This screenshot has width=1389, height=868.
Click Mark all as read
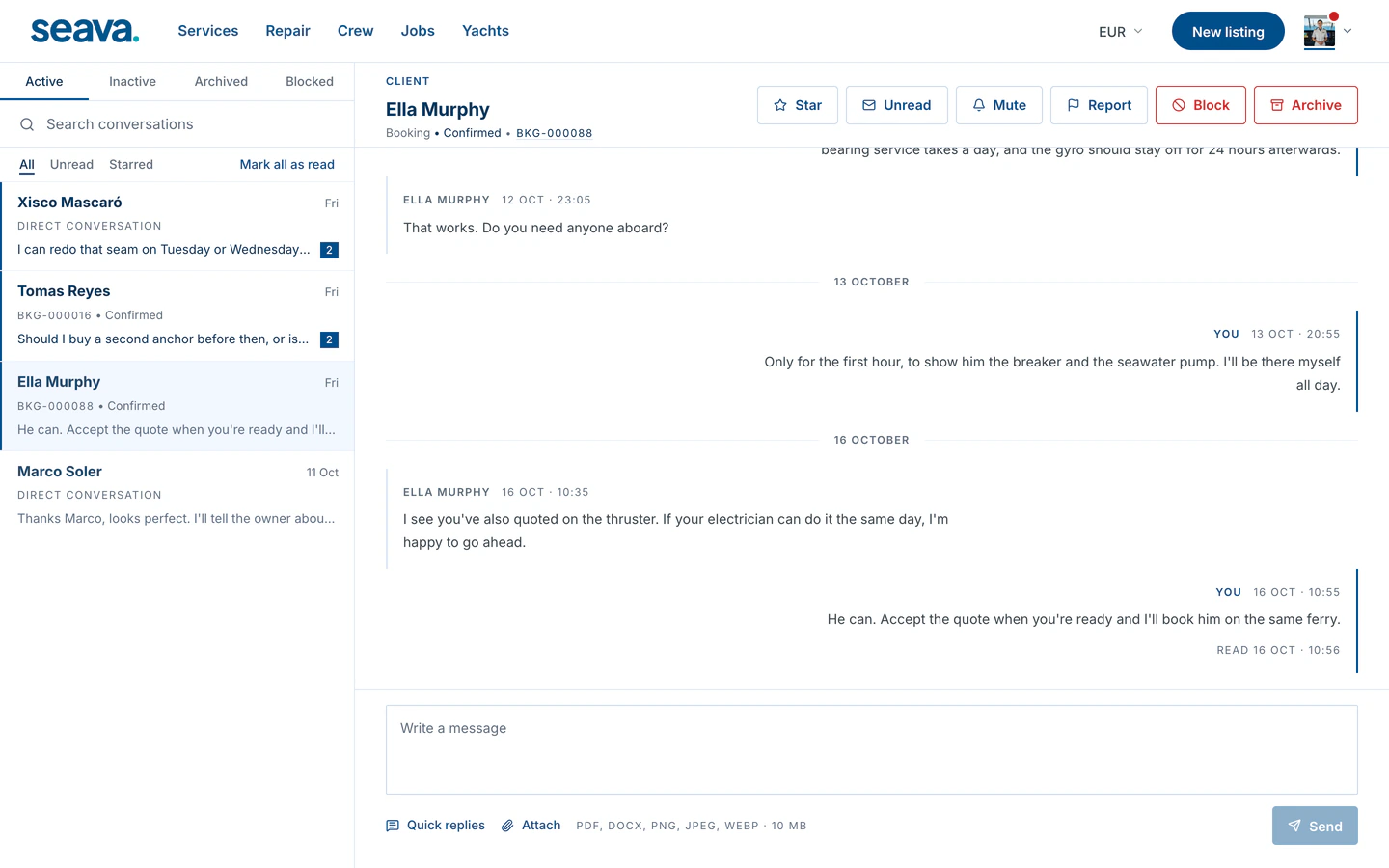click(x=287, y=165)
